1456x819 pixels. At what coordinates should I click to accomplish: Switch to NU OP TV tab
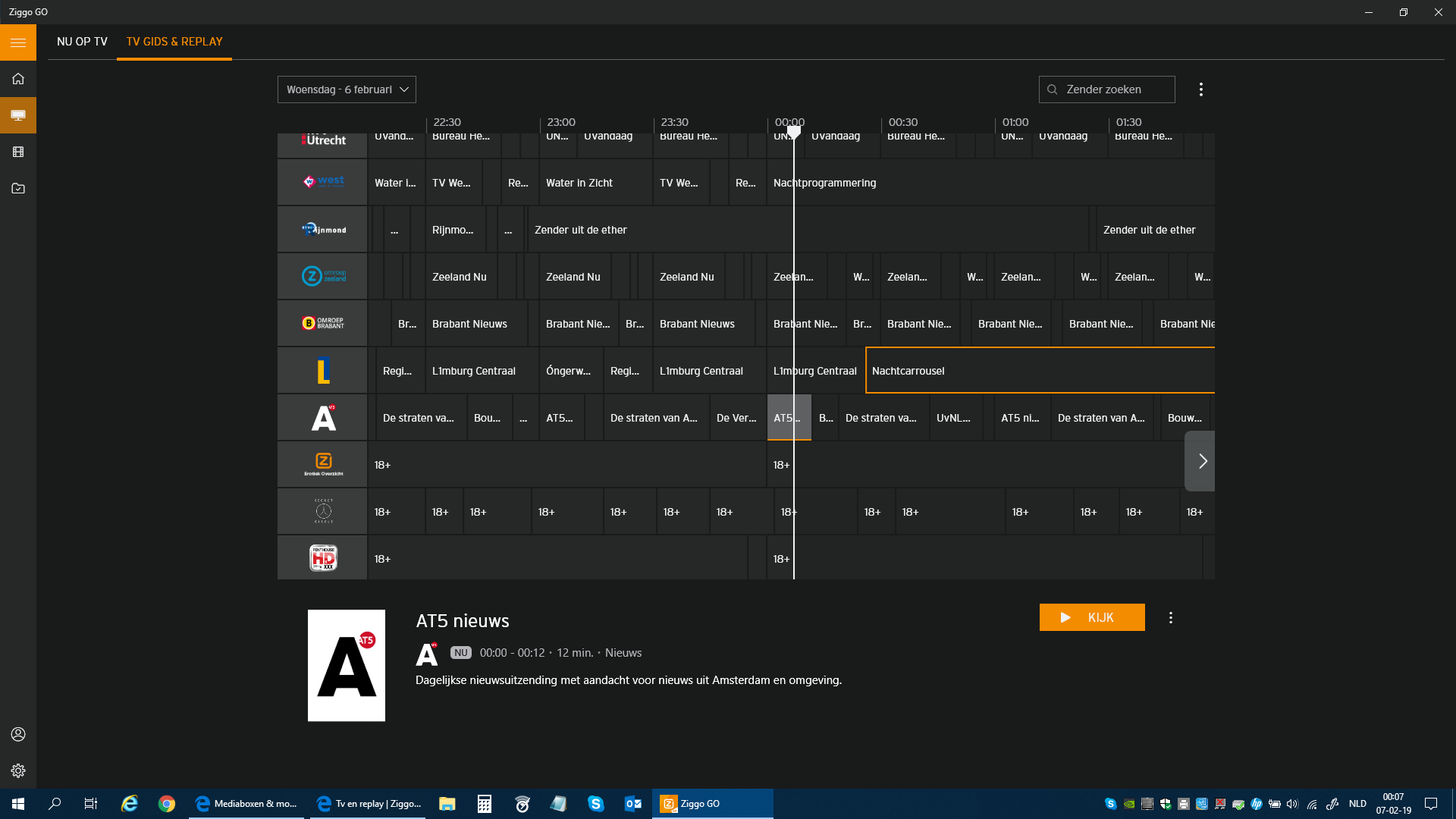pyautogui.click(x=82, y=42)
